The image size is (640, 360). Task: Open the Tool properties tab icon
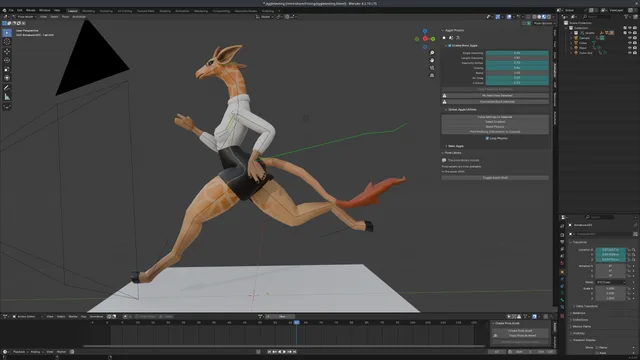(x=562, y=226)
